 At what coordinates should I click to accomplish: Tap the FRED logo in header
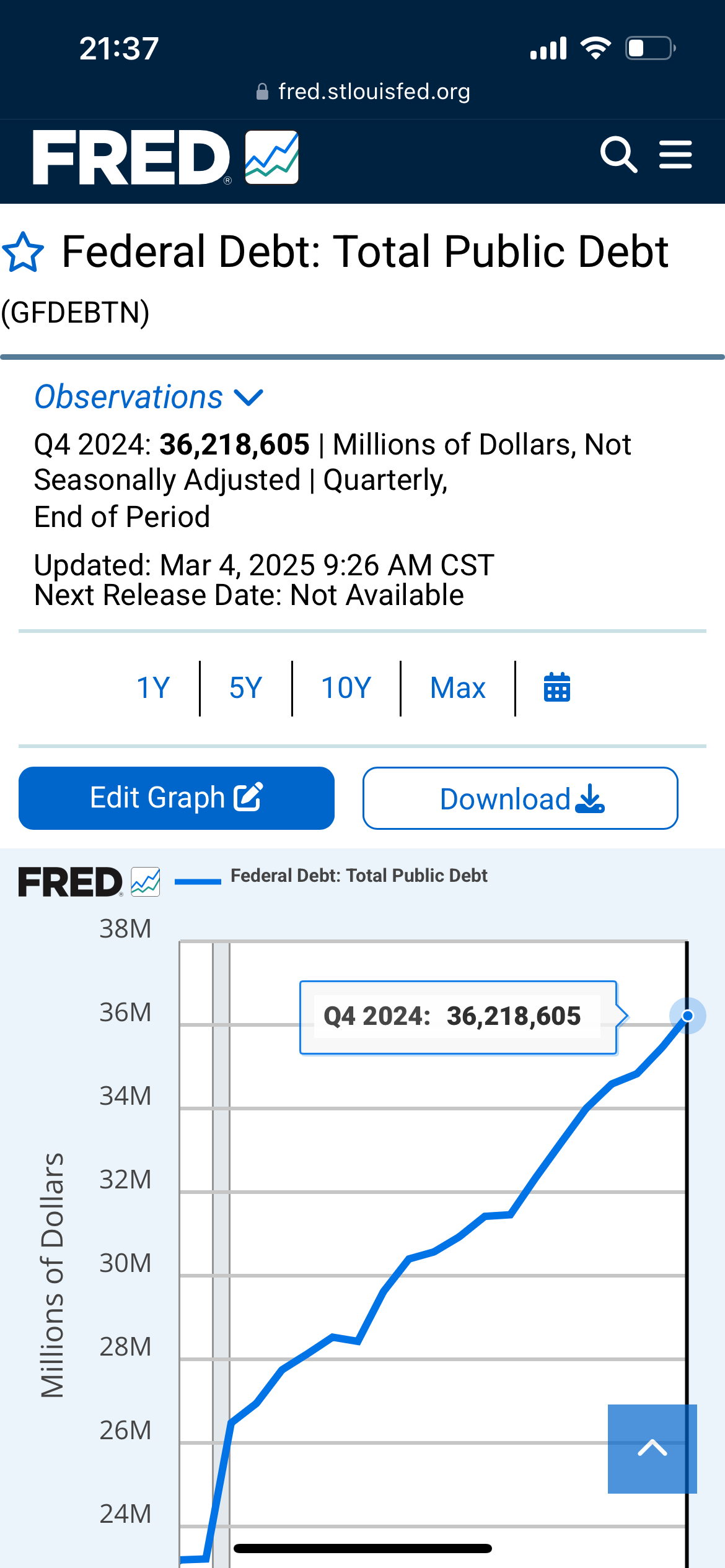(x=165, y=158)
